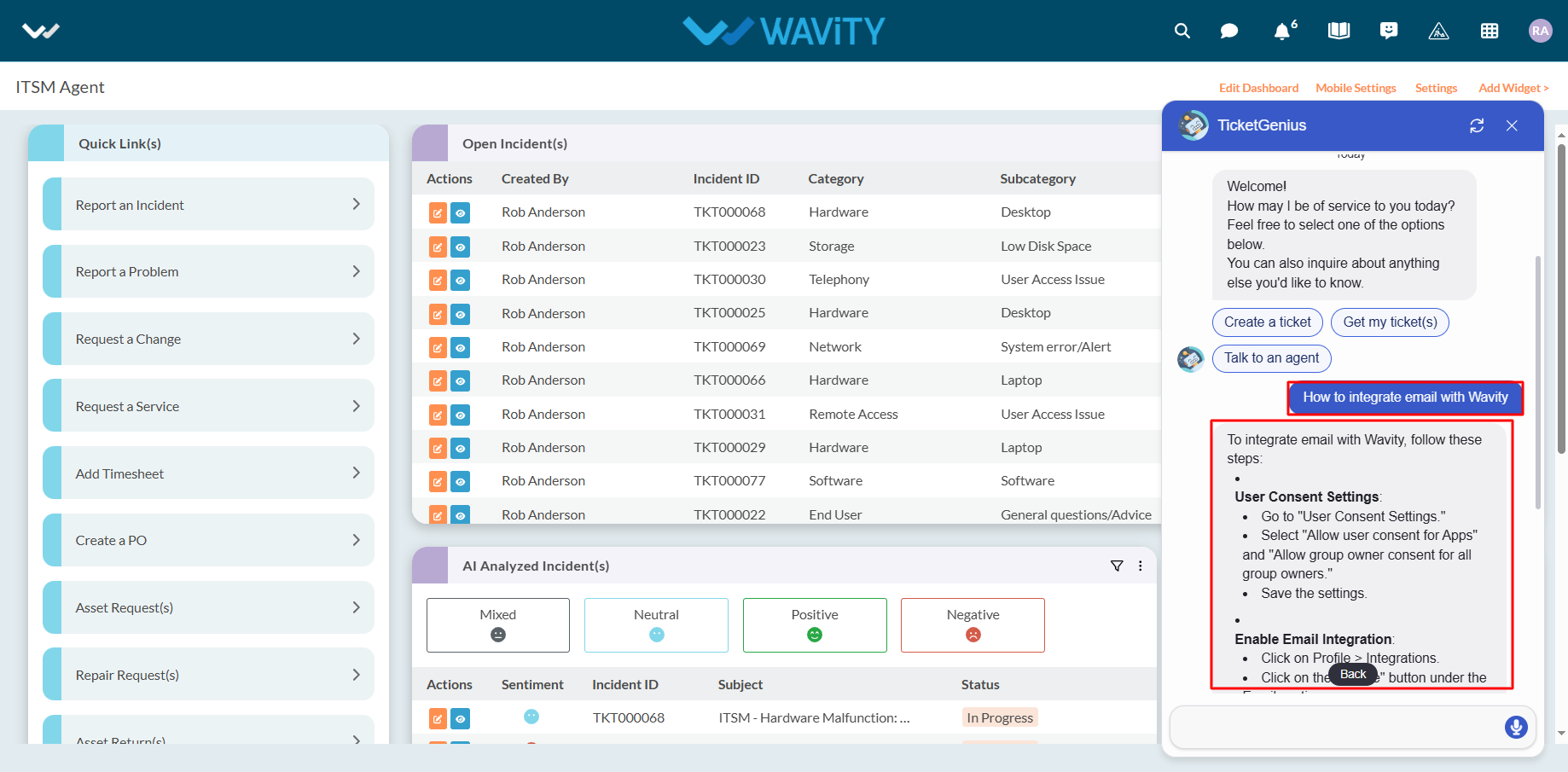Viewport: 1568px width, 772px height.
Task: Open the AI Analyzed Incidents kebab menu
Action: 1140,566
